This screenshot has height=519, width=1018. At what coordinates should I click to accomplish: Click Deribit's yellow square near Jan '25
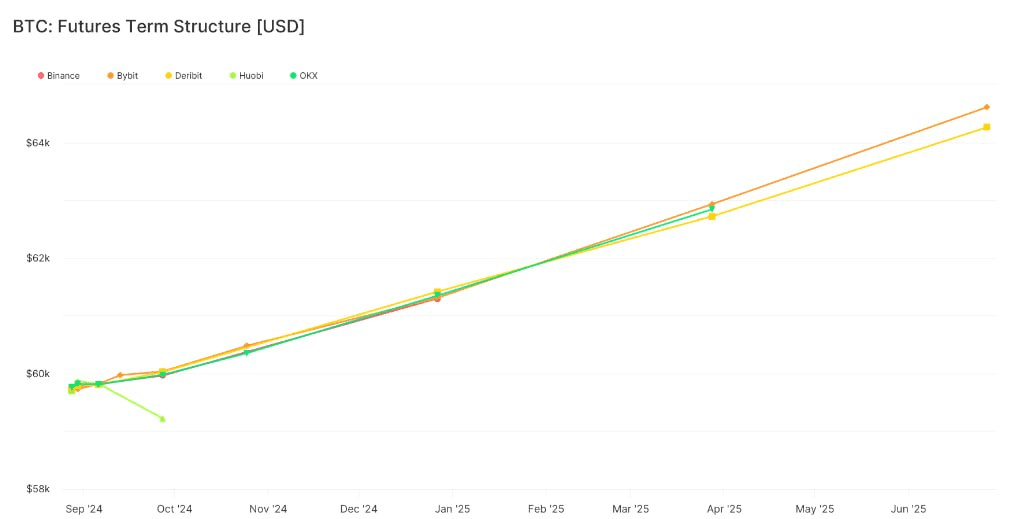(x=438, y=292)
